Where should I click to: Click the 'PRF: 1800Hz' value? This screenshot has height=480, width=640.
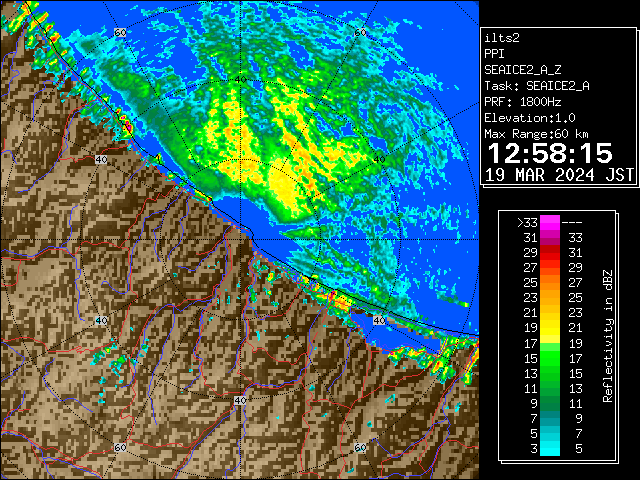pyautogui.click(x=523, y=102)
